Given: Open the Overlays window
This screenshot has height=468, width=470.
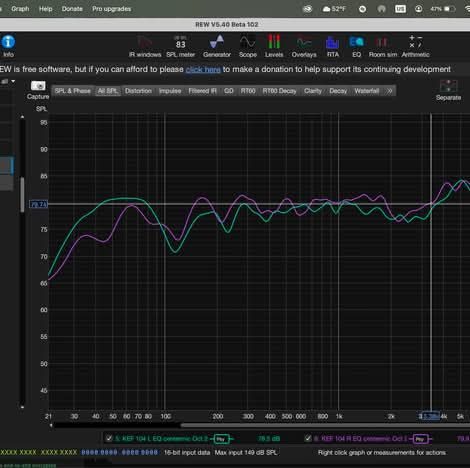Looking at the screenshot, I should (304, 47).
